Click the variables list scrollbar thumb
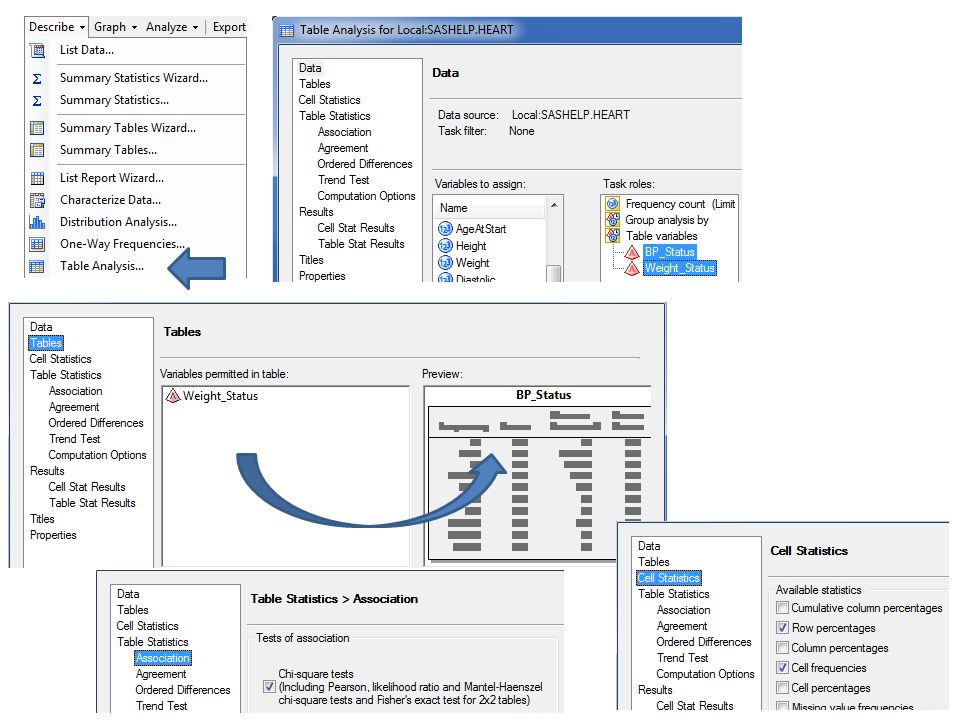960x720 pixels. [553, 273]
